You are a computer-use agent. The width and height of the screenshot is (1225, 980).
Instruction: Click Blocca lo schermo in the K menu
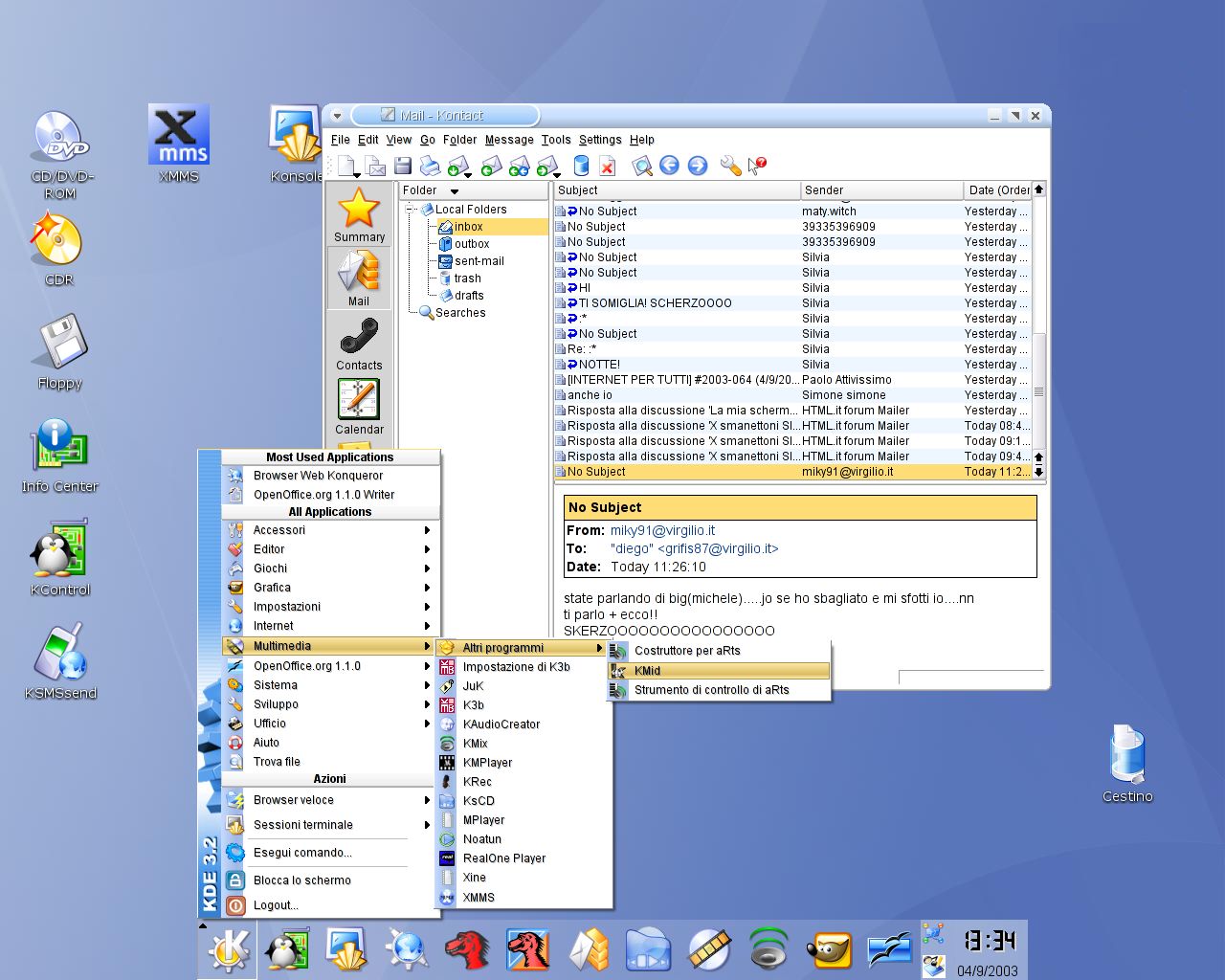(331, 880)
